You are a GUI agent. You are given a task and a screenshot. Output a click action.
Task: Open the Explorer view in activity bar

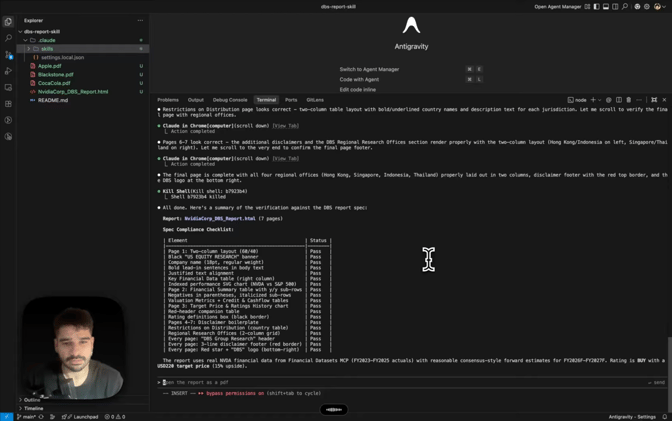[x=8, y=21]
